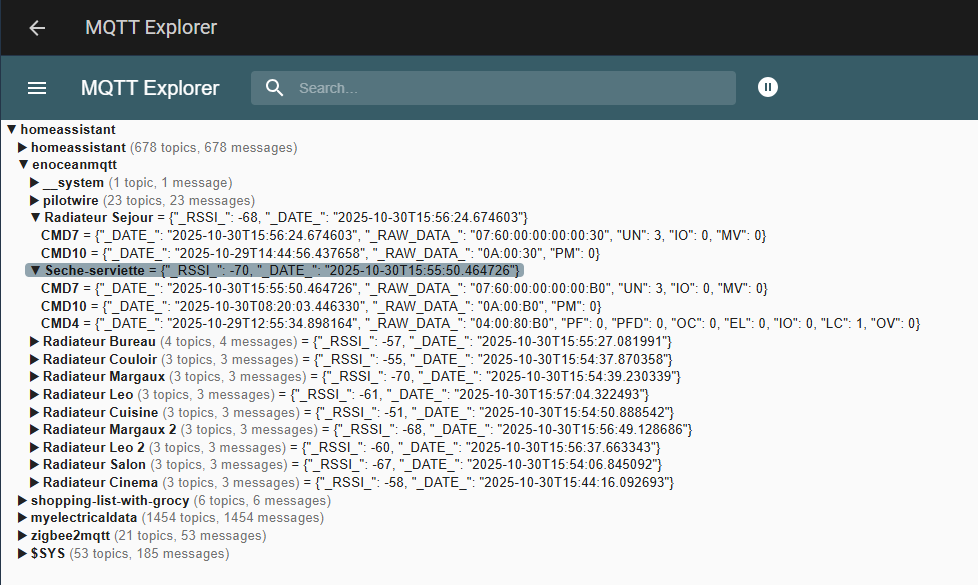Select the Radiateur Margaux 2 topic label
This screenshot has width=978, height=585.
click(x=110, y=430)
